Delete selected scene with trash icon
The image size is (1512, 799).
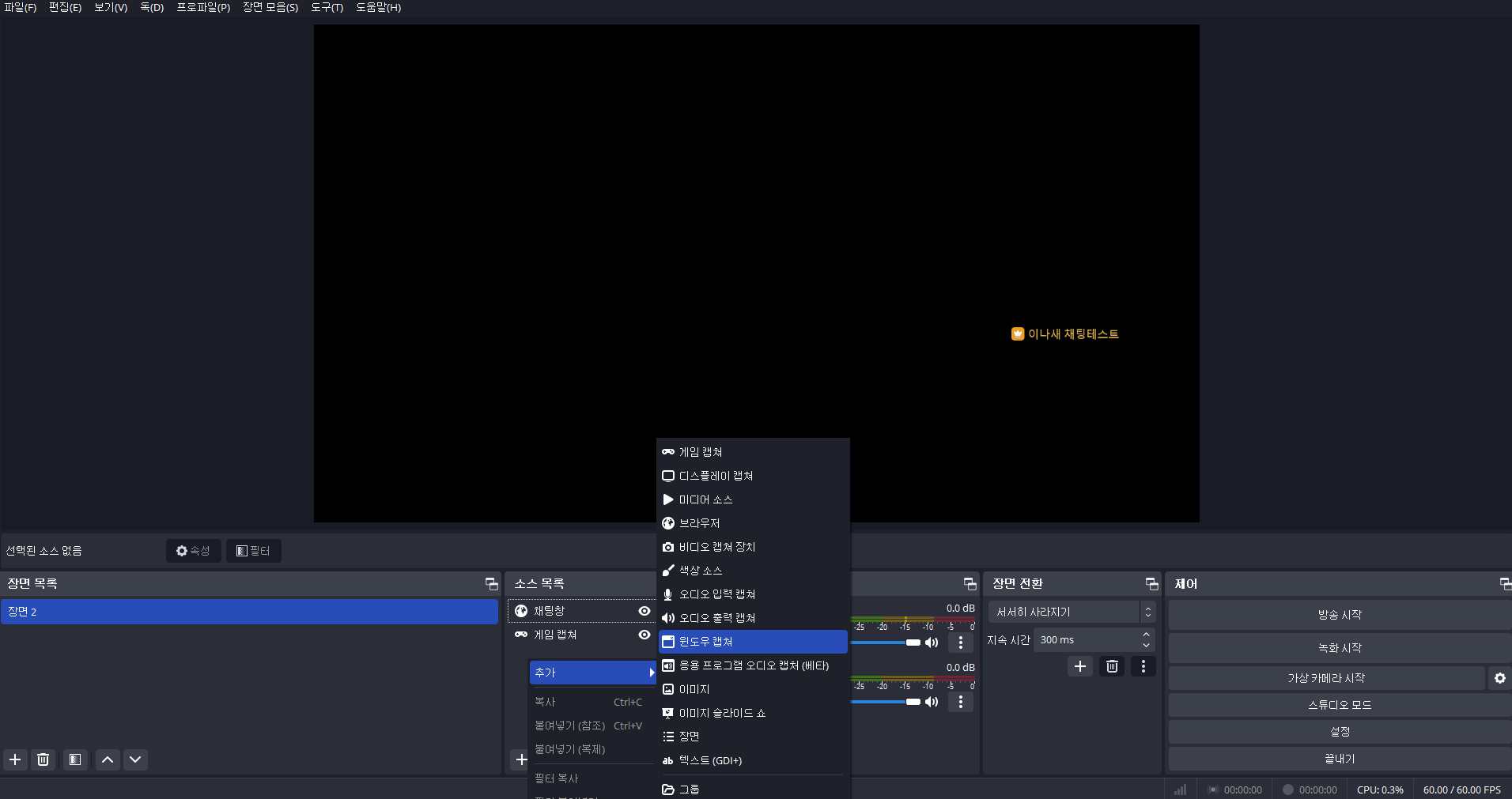(43, 759)
